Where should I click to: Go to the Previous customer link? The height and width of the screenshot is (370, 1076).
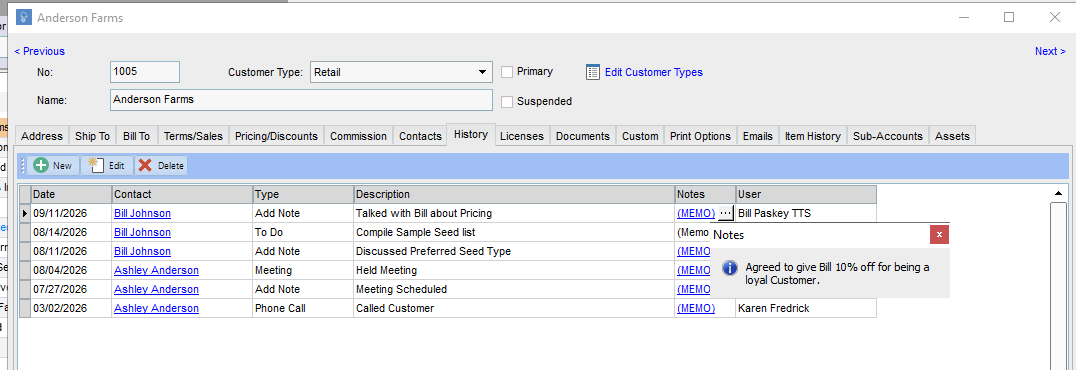pyautogui.click(x=40, y=51)
